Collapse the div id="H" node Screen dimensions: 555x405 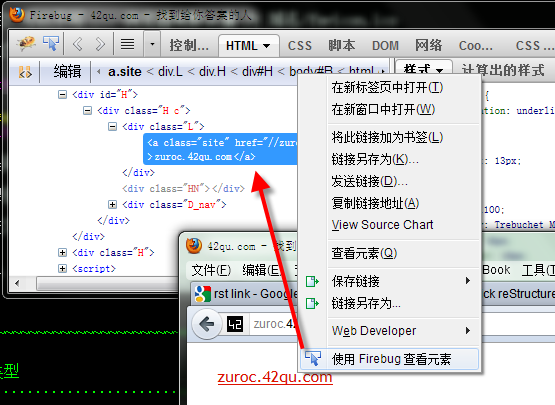[x=62, y=95]
